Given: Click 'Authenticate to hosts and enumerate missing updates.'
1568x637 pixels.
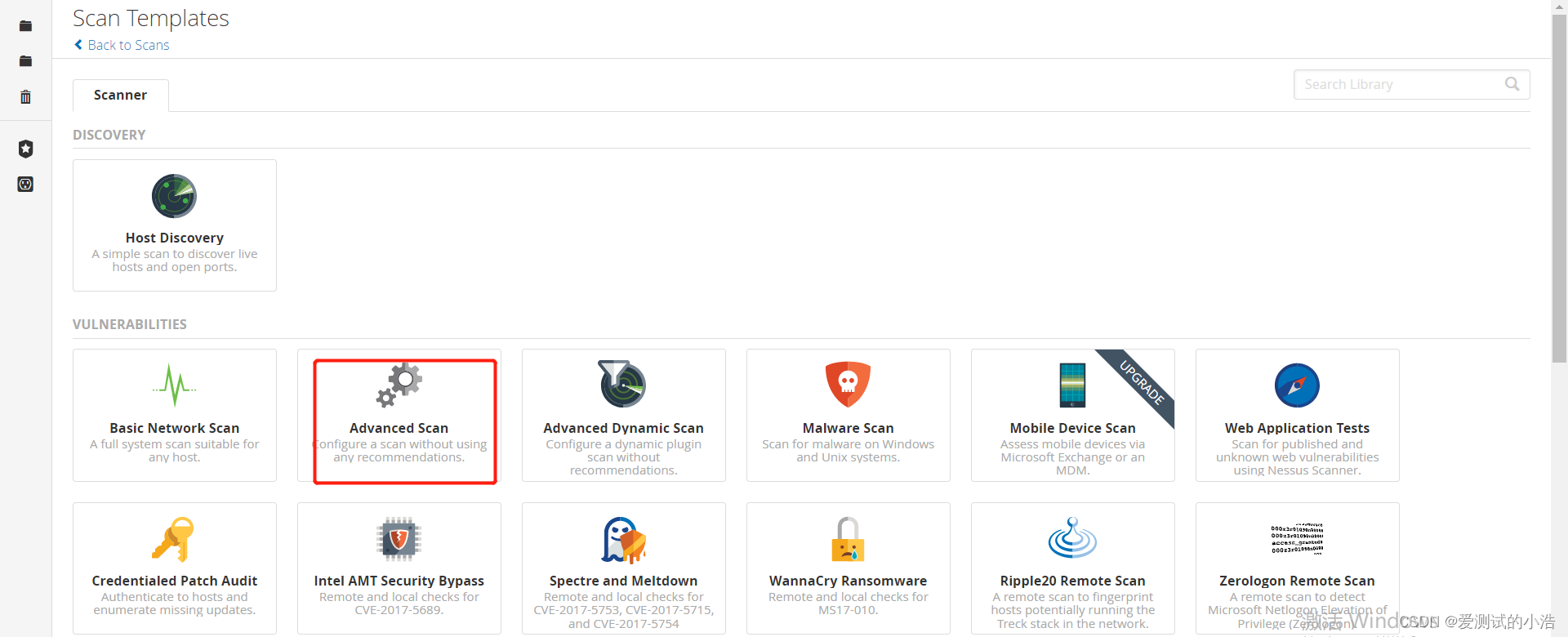Looking at the screenshot, I should coord(174,604).
